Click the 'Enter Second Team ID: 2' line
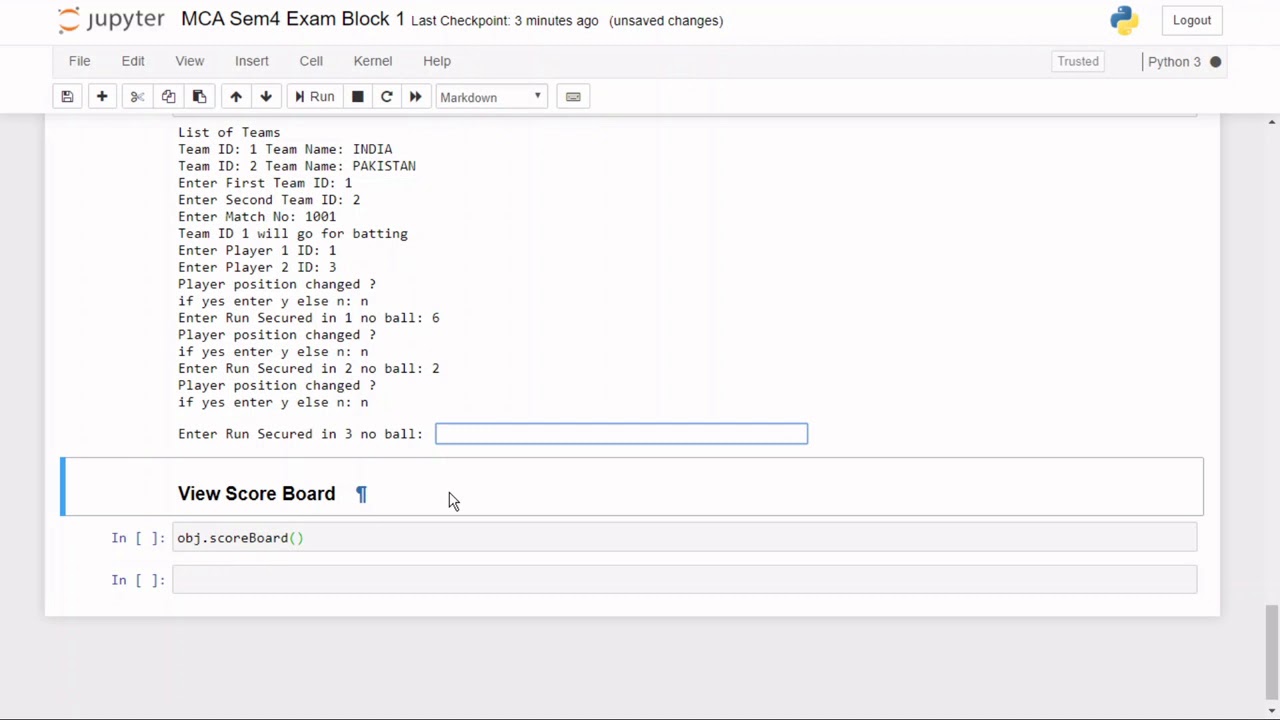The width and height of the screenshot is (1280, 720). 269,200
